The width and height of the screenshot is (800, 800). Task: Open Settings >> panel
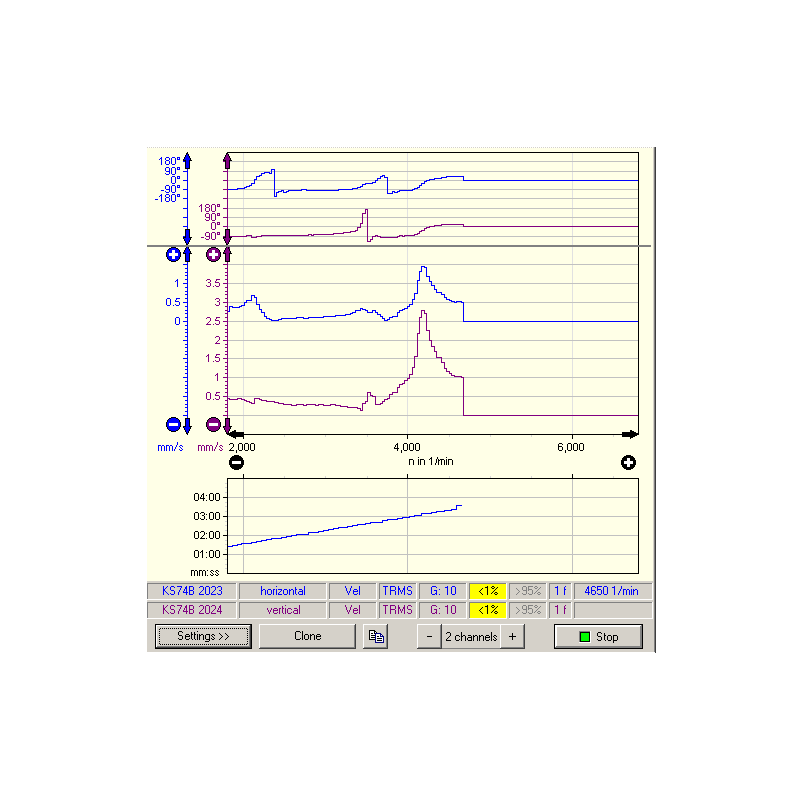coord(203,636)
